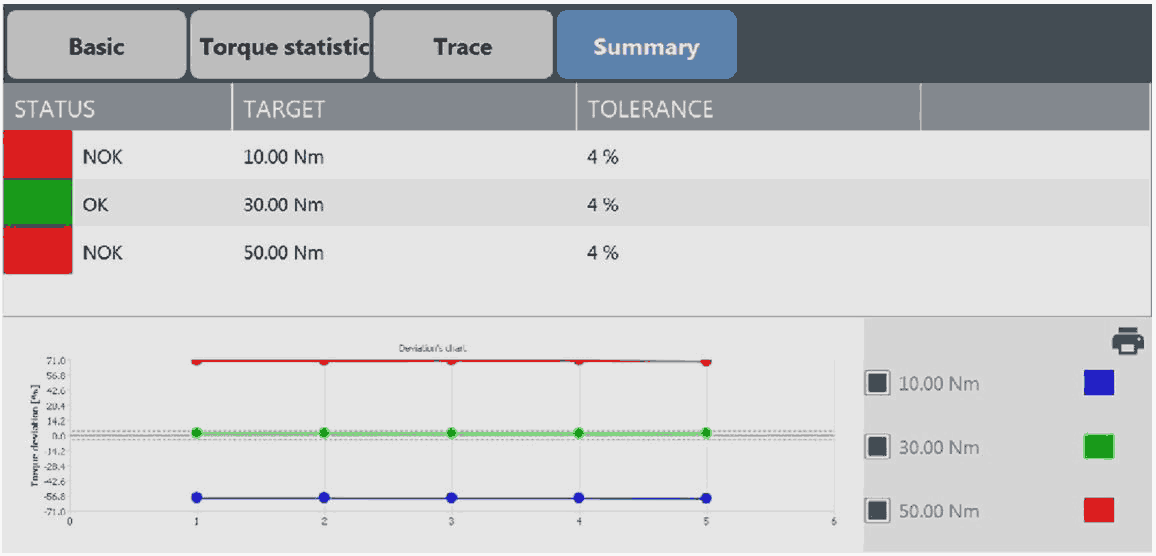Open the Basic tab
The image size is (1156, 556).
(x=96, y=46)
